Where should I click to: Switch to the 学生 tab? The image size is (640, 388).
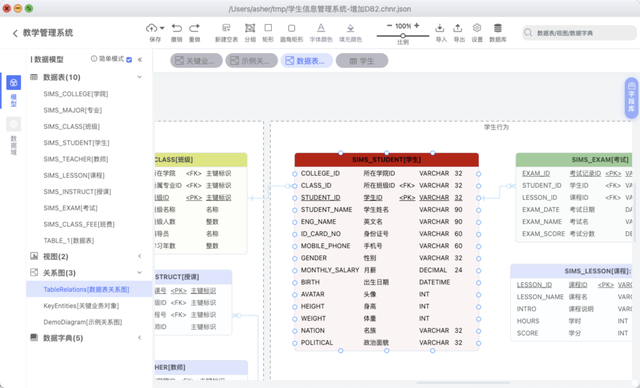coord(362,61)
